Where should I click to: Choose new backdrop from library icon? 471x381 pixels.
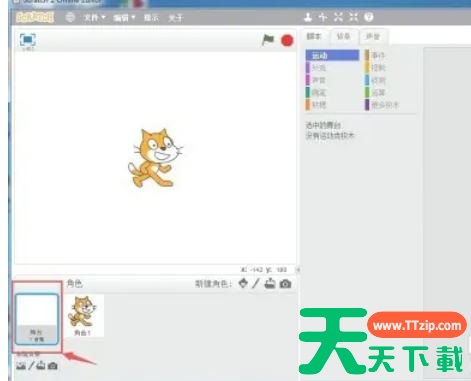click(21, 366)
